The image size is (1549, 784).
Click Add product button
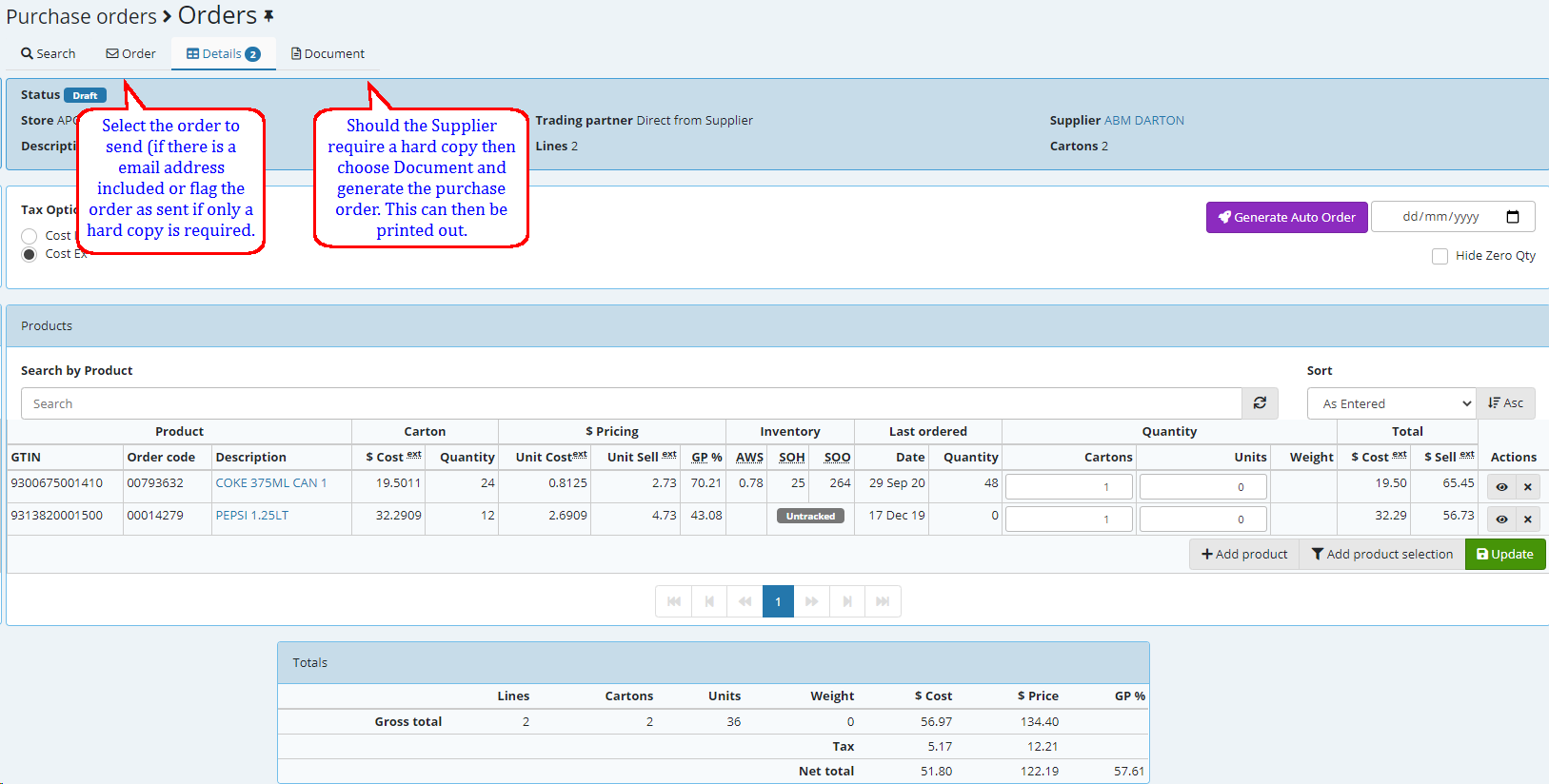pos(1244,555)
